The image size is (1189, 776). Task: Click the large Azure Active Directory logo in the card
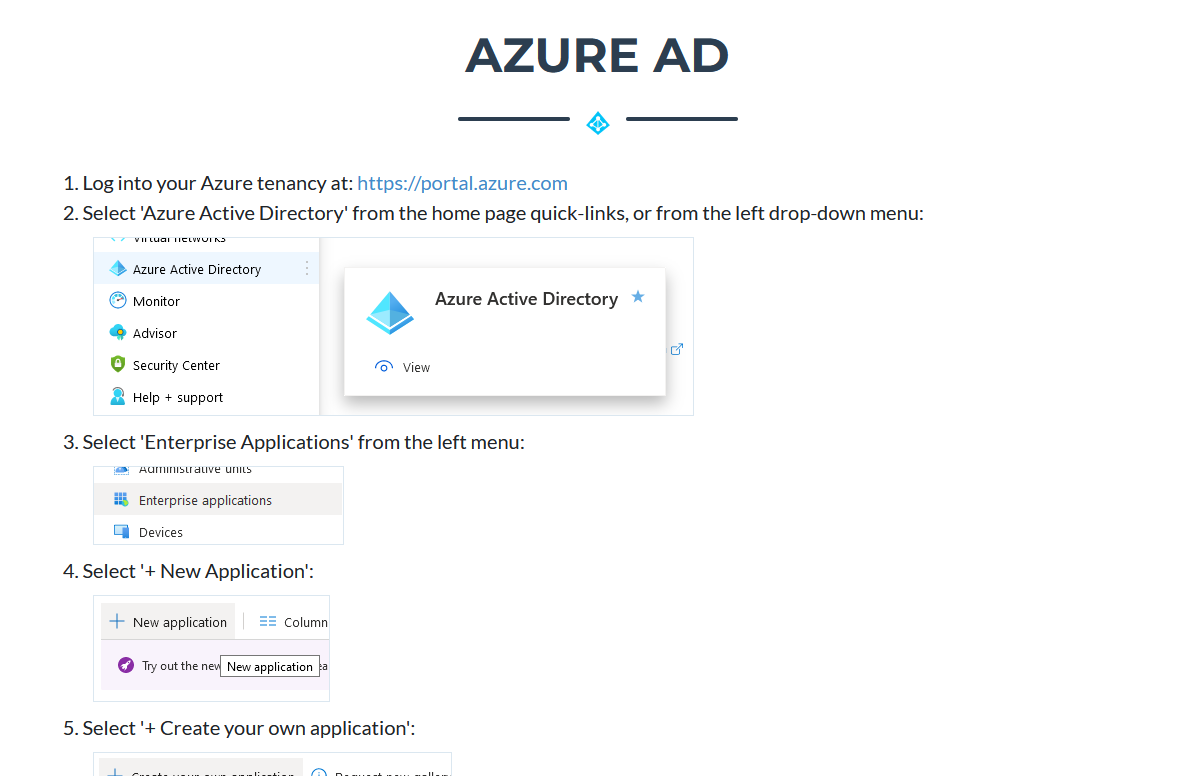coord(390,313)
